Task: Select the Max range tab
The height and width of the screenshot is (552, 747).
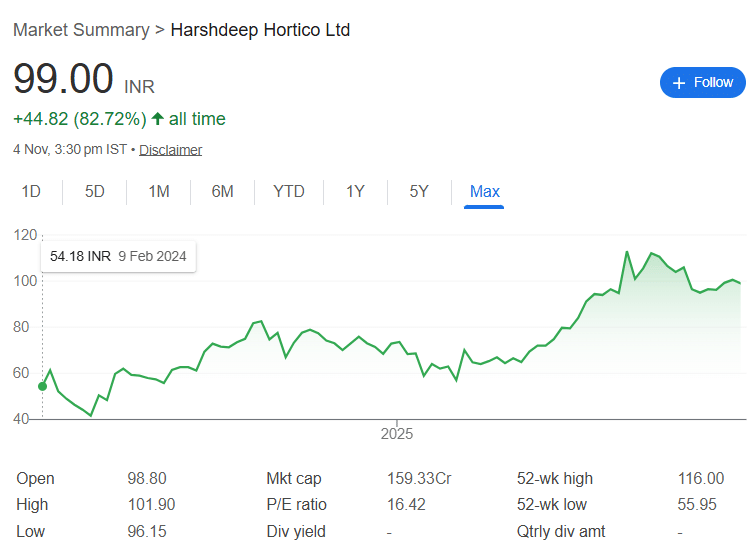Action: click(485, 191)
